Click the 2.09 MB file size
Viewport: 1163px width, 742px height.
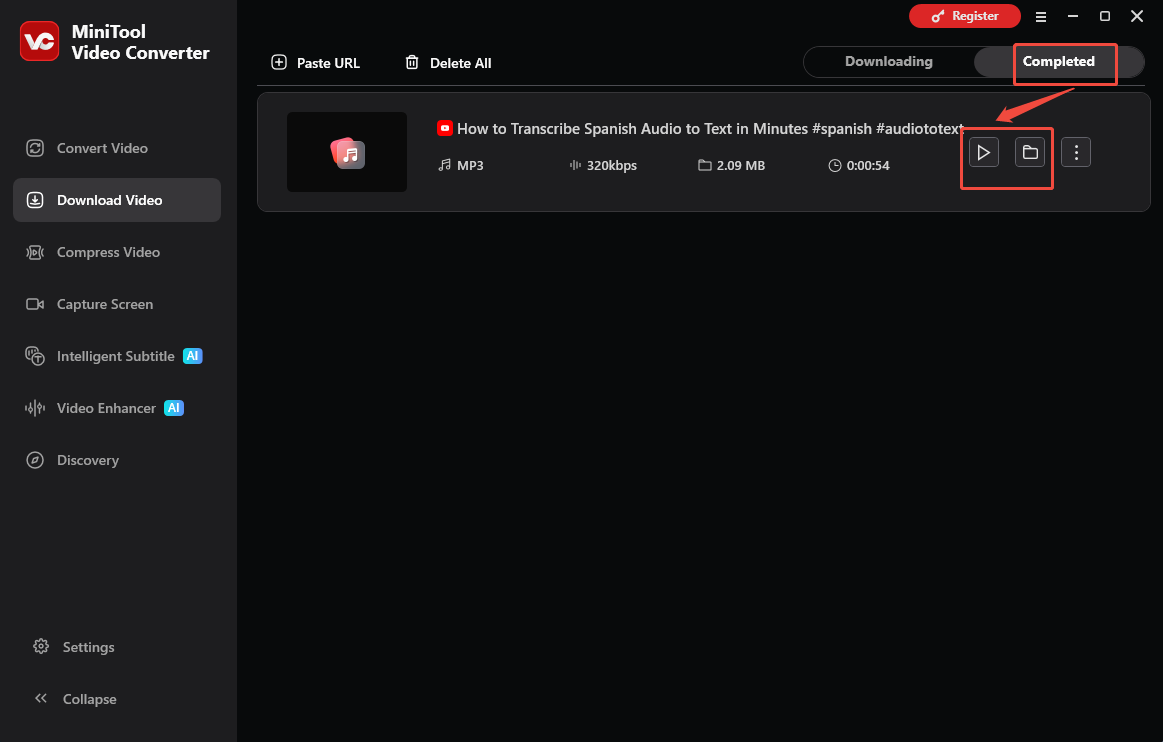pyautogui.click(x=740, y=165)
